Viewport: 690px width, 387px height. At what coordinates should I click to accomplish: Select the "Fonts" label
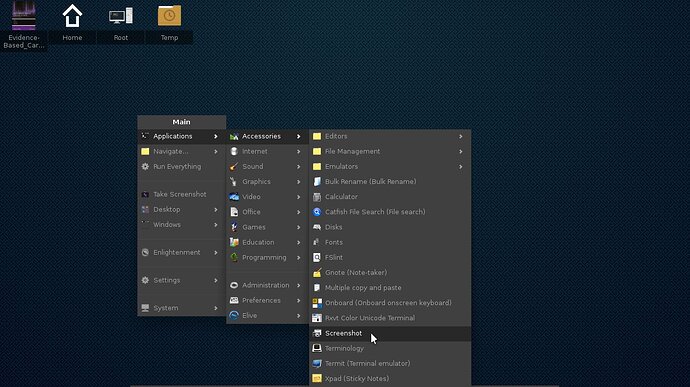(x=334, y=242)
